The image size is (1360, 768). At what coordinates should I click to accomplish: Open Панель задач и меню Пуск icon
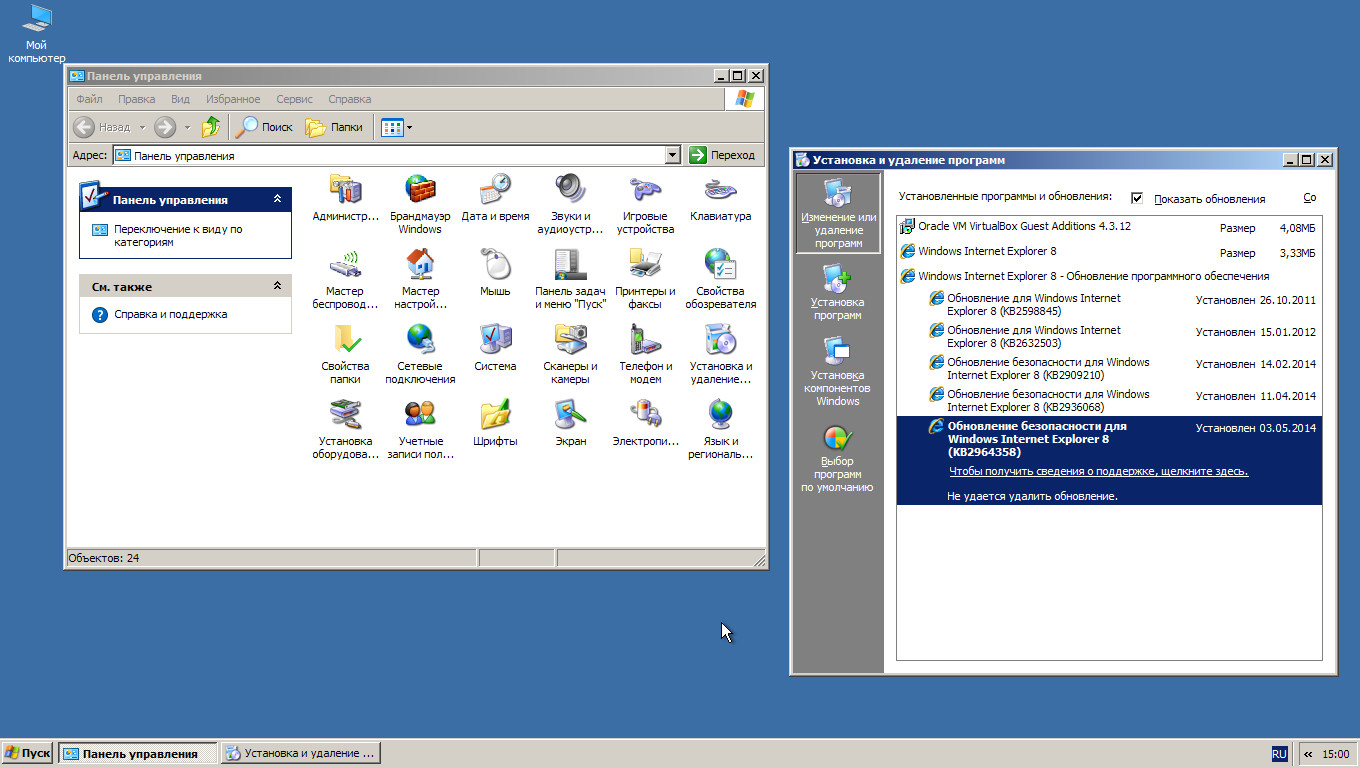[570, 278]
